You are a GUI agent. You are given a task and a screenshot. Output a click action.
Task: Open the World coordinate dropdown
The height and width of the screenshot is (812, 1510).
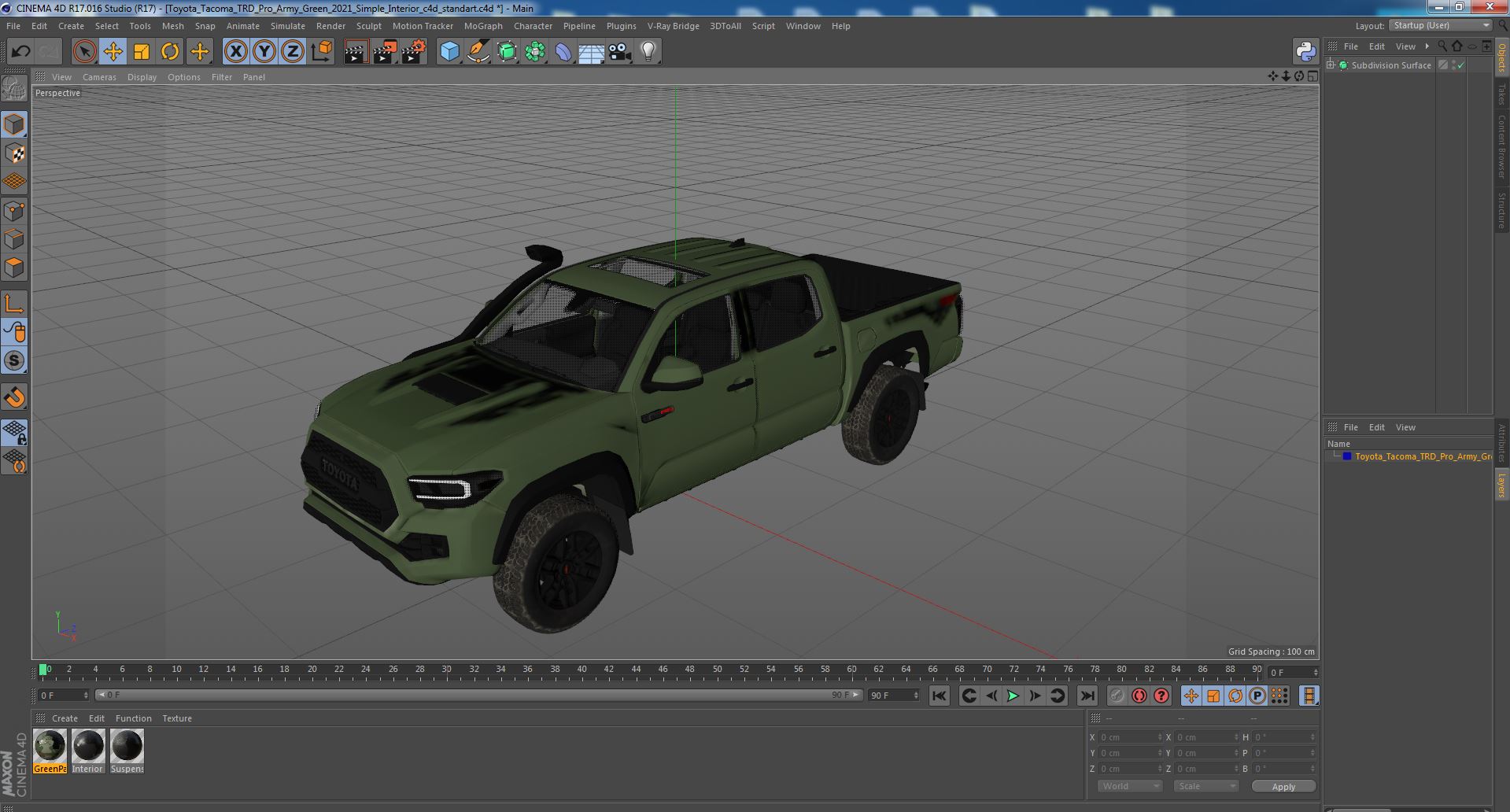pos(1130,786)
